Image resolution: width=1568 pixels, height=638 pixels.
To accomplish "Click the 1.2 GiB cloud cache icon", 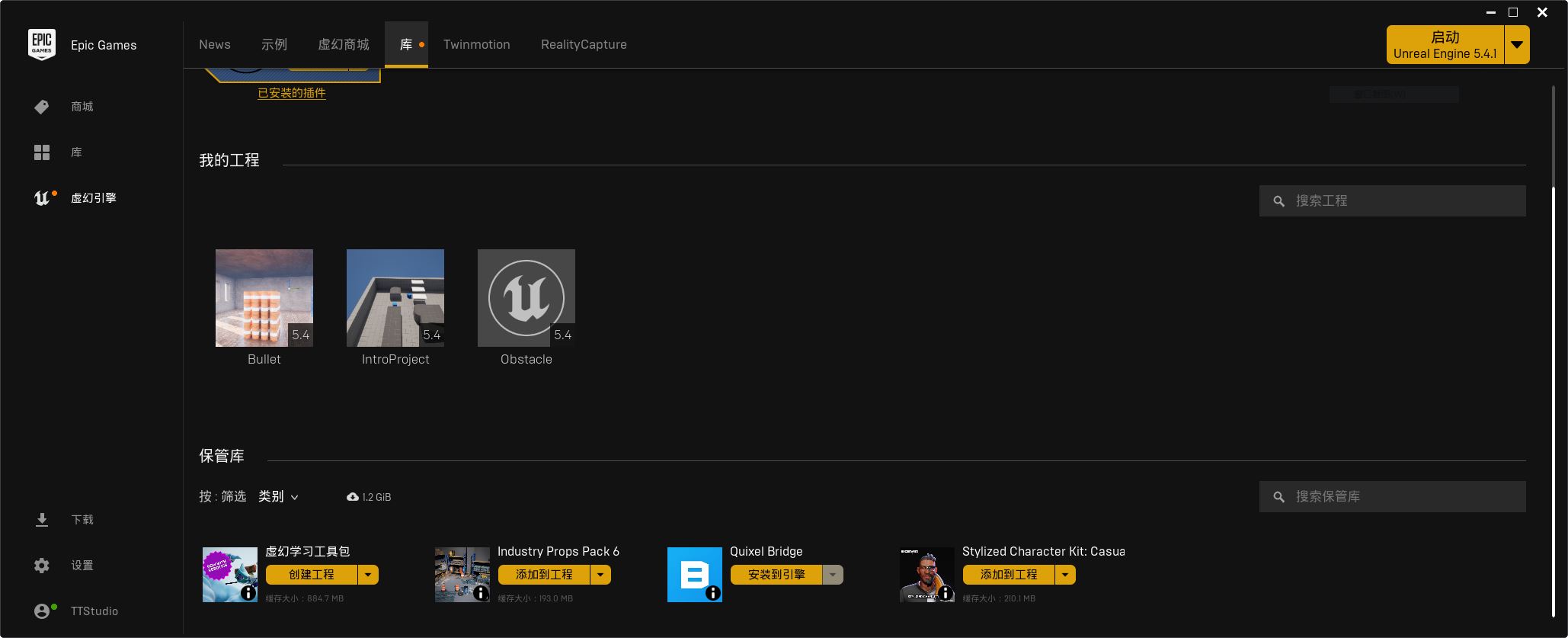I will (352, 497).
